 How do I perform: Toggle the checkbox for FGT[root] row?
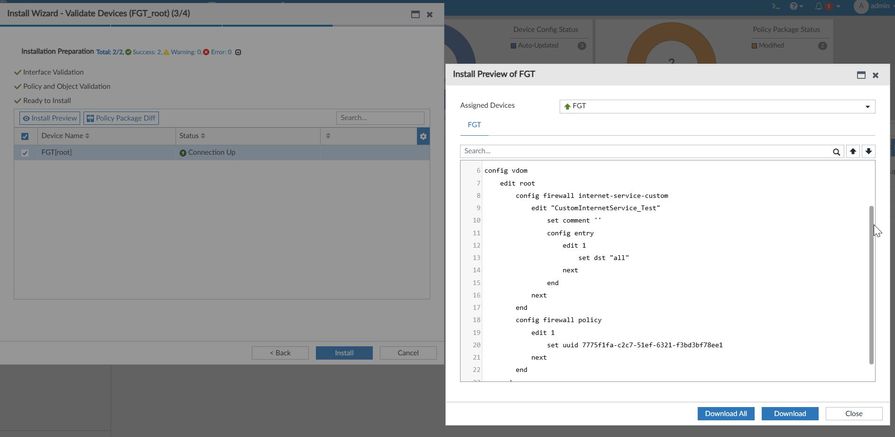point(25,153)
